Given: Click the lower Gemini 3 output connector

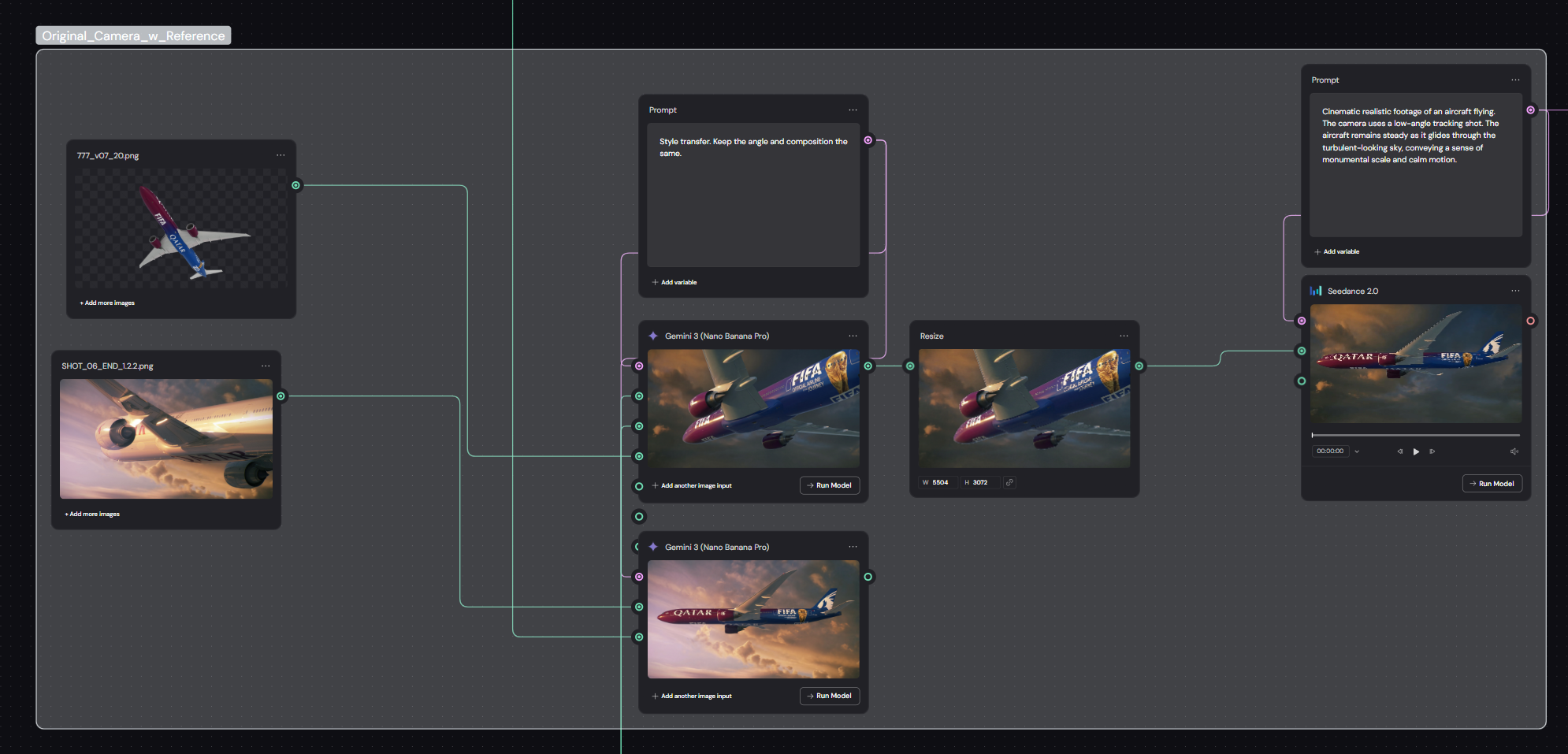Looking at the screenshot, I should (x=868, y=577).
